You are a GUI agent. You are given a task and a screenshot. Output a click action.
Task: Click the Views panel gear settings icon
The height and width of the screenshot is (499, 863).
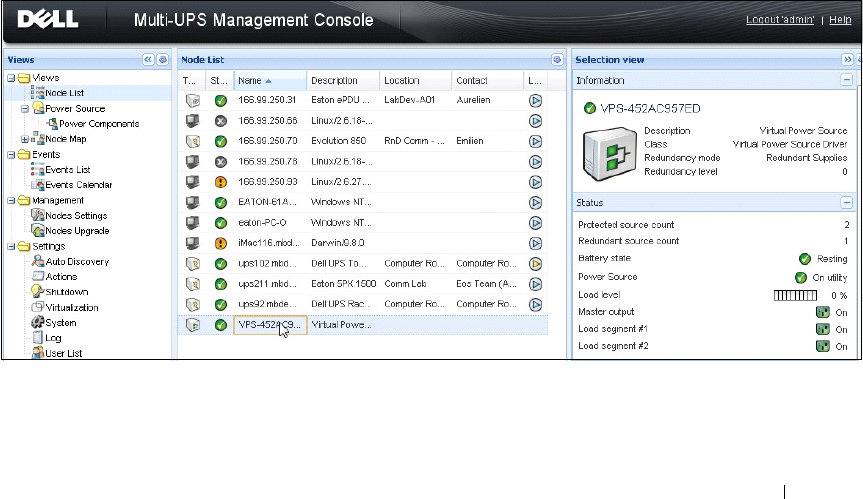click(x=162, y=60)
